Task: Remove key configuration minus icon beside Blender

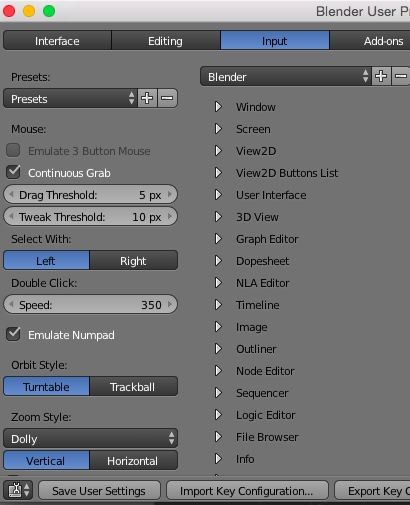Action: coord(401,76)
